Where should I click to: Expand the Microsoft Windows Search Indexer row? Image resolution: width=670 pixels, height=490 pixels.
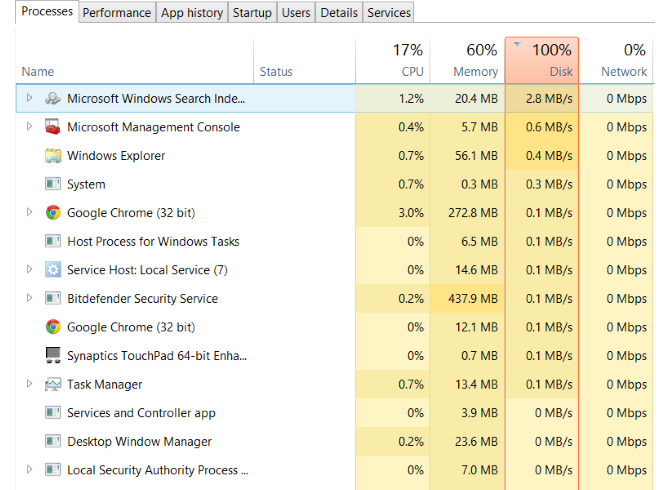click(x=29, y=98)
